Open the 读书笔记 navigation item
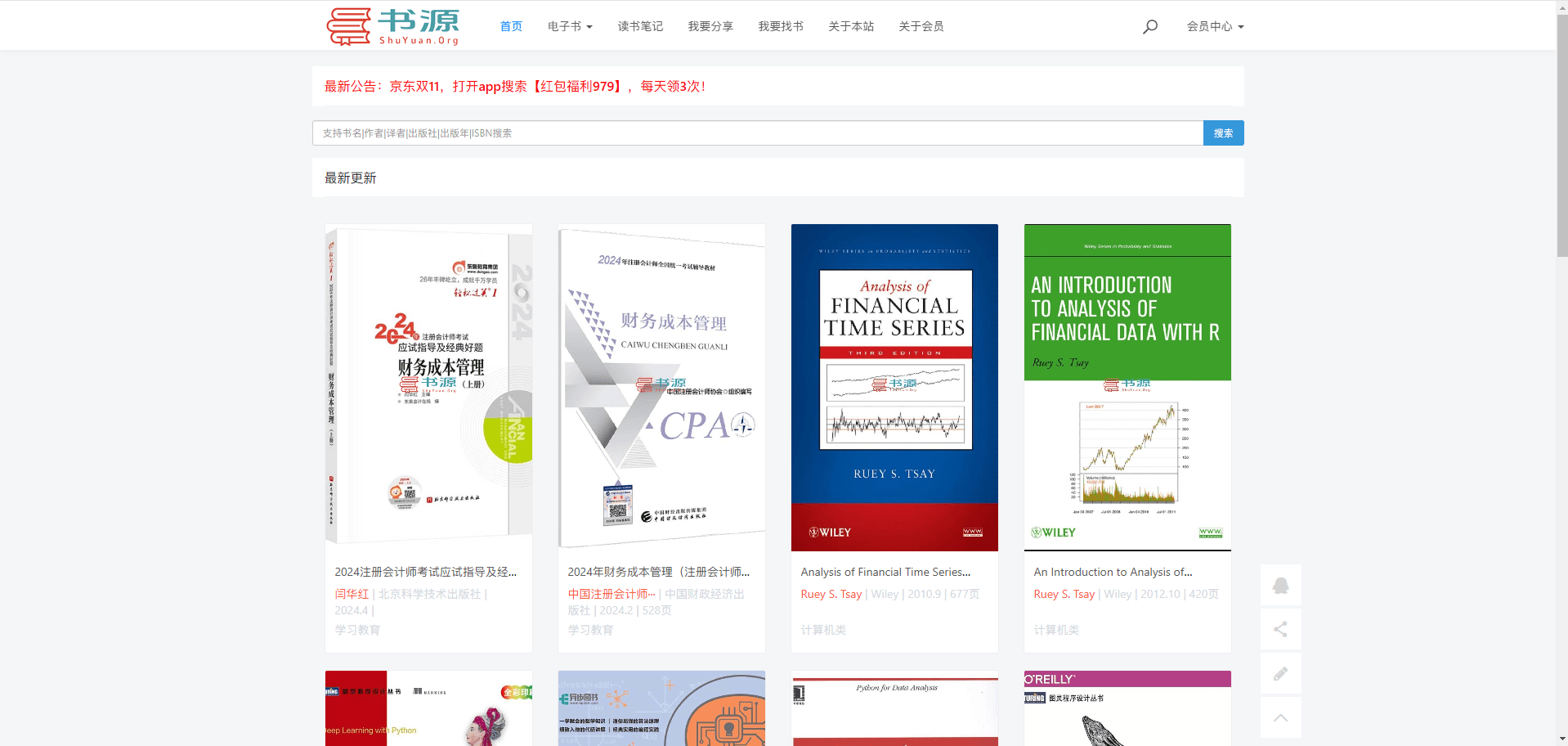The image size is (1568, 746). click(x=640, y=26)
